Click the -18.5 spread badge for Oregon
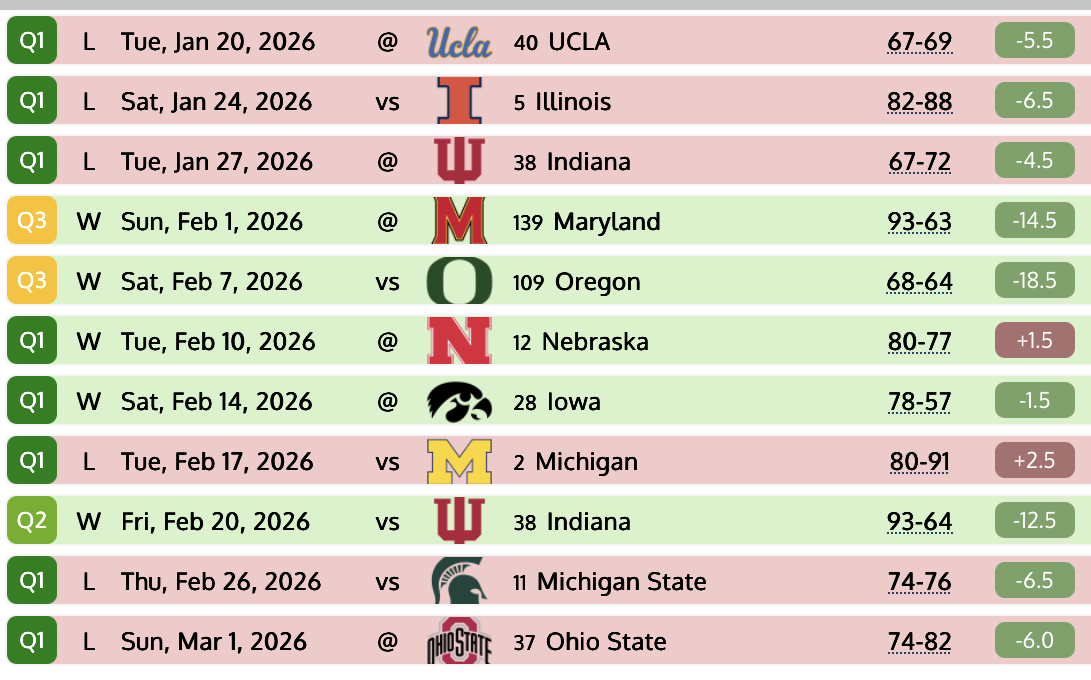This screenshot has width=1091, height=680. click(1035, 282)
